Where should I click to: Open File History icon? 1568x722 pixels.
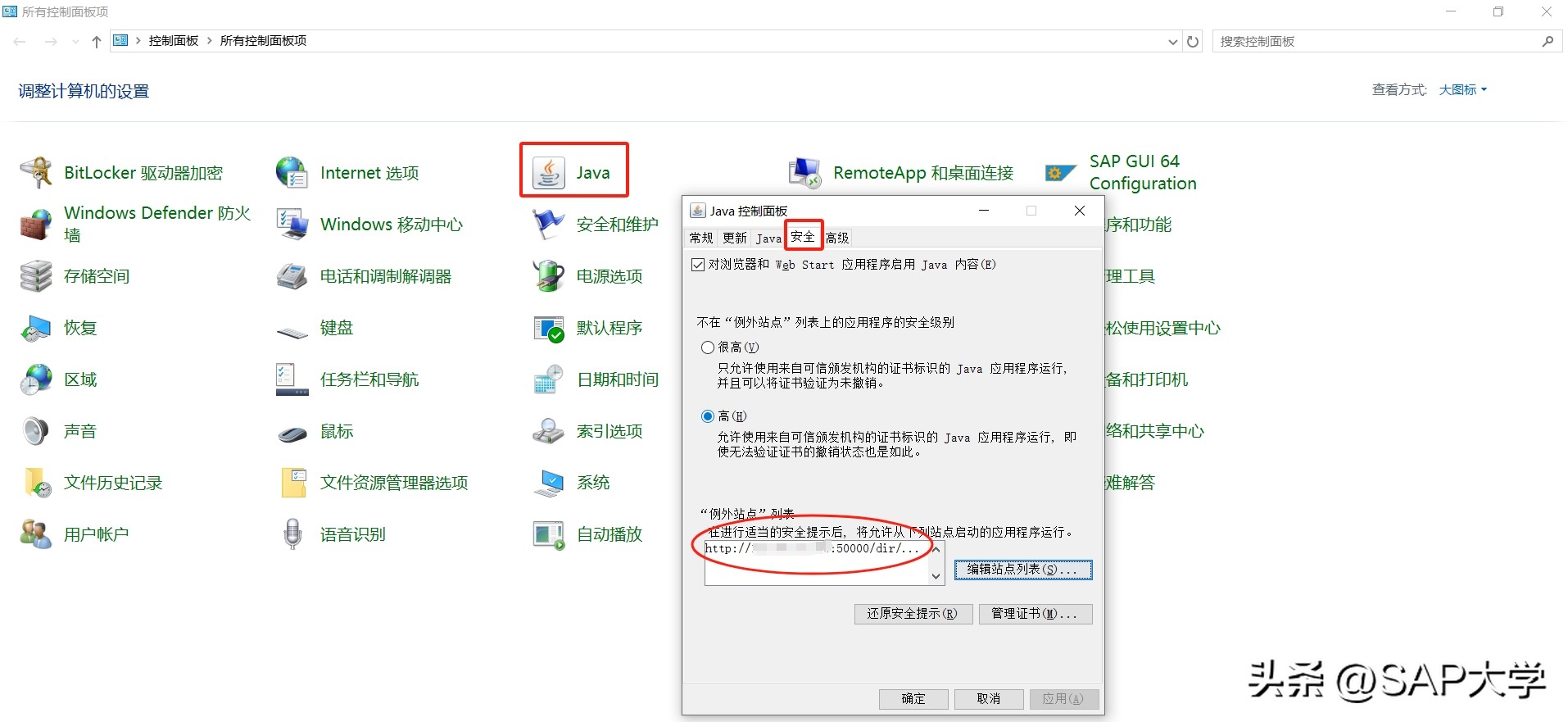coord(36,483)
